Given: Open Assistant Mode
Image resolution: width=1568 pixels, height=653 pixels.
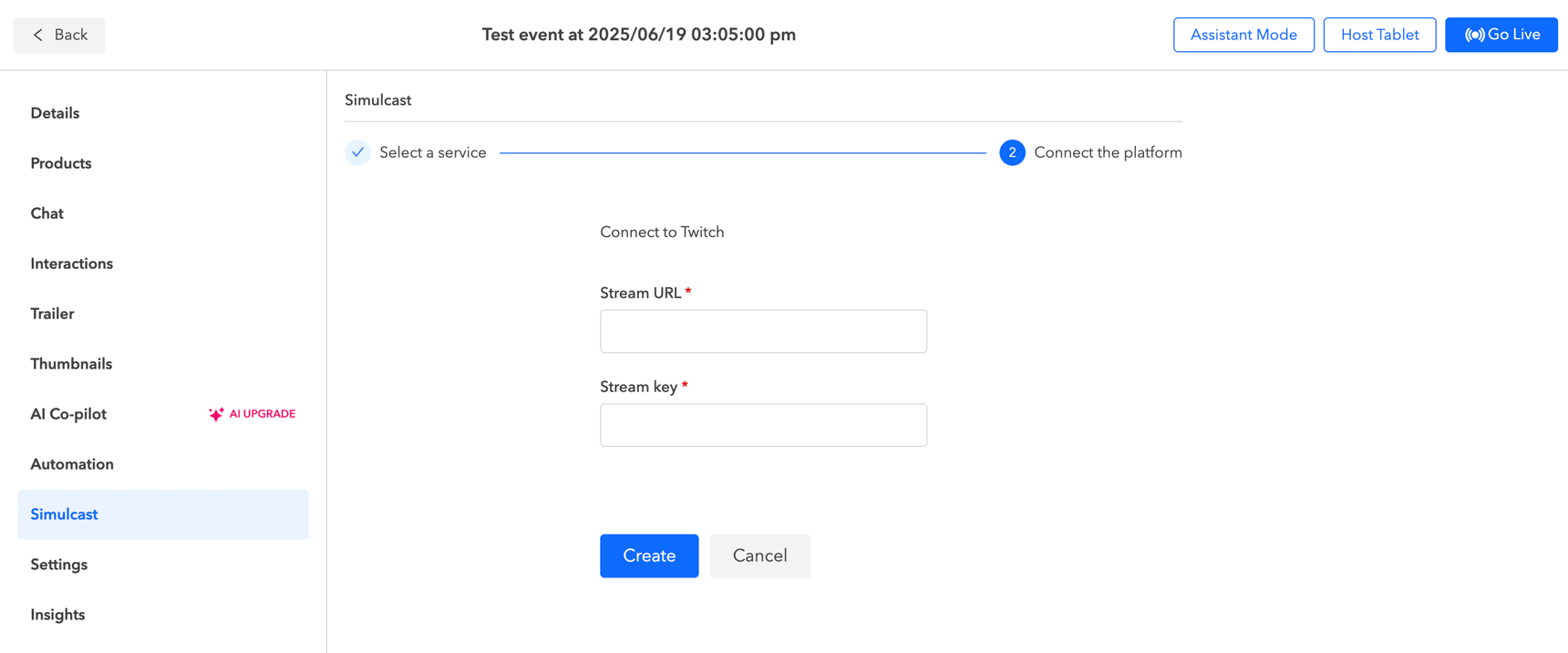Looking at the screenshot, I should tap(1243, 35).
